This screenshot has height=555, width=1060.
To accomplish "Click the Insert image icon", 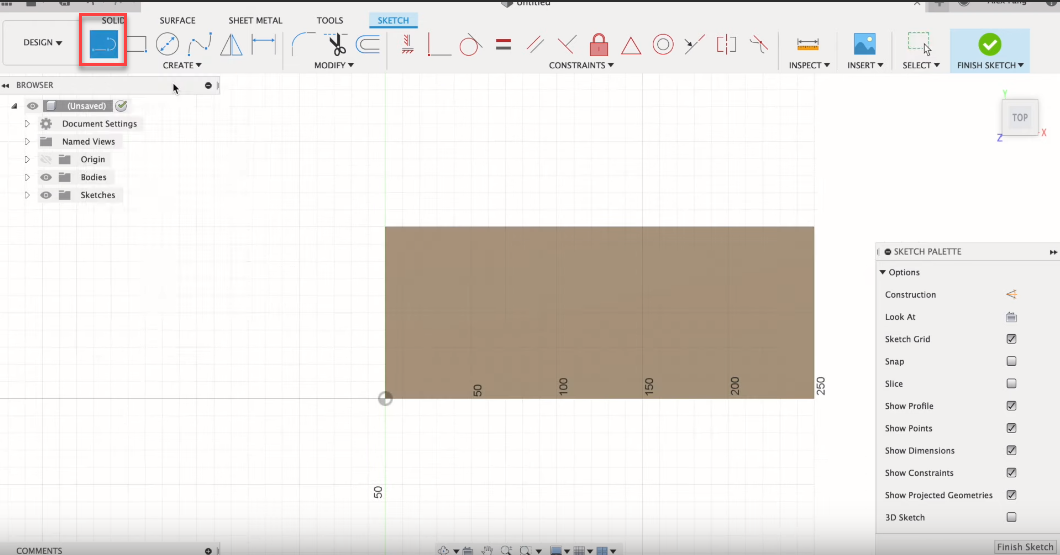I will (865, 44).
